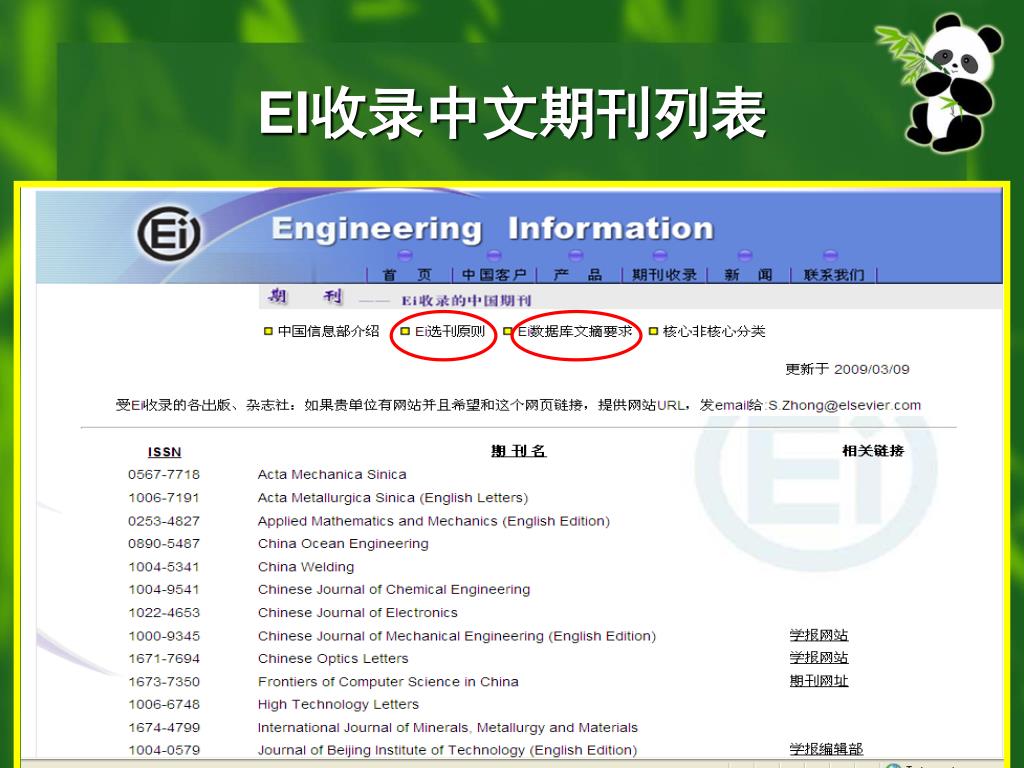Click the 相关链接 column header

coord(873,451)
